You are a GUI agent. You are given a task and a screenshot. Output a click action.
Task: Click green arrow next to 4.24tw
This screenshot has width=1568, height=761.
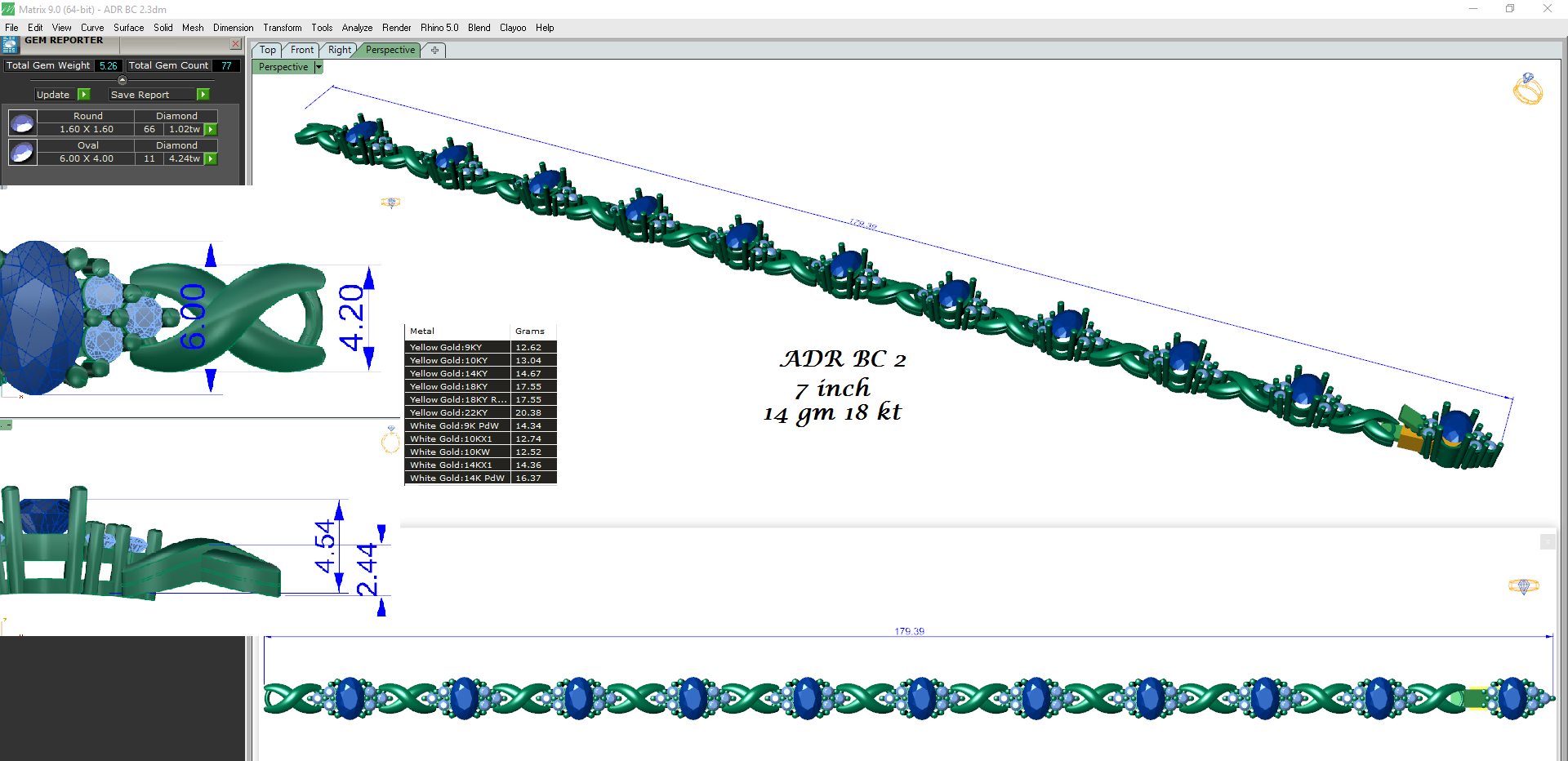pyautogui.click(x=211, y=159)
